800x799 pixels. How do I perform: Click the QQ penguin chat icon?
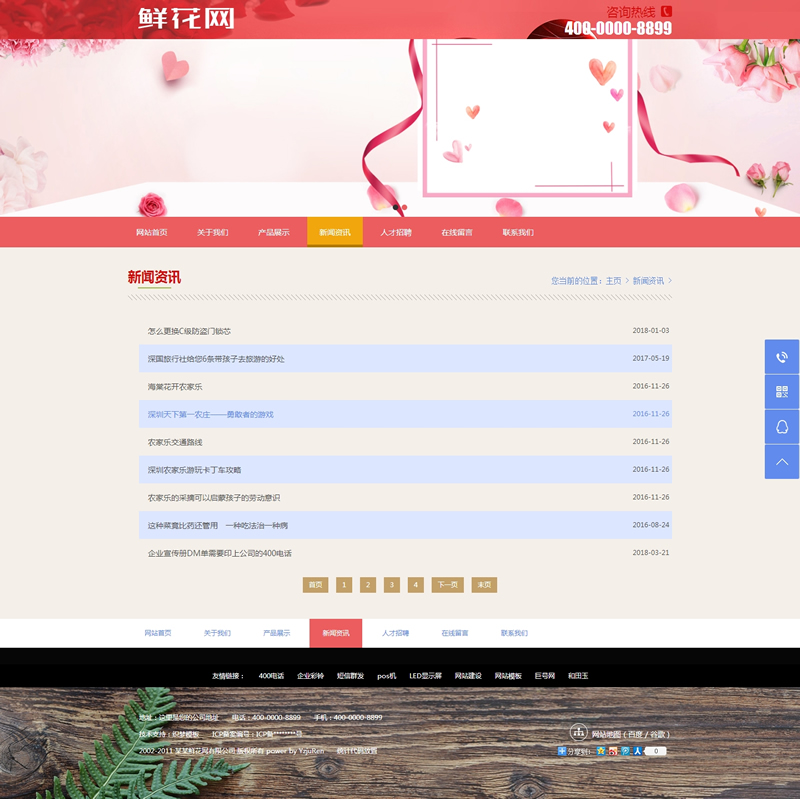(782, 427)
